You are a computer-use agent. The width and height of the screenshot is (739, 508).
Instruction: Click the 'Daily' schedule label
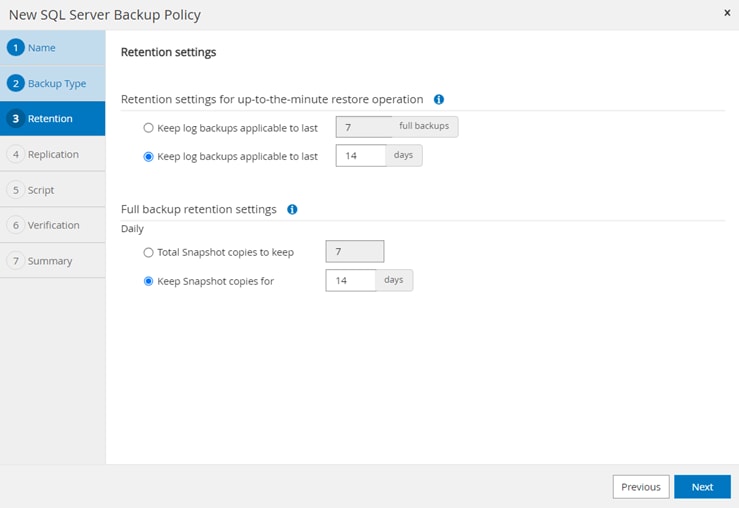click(132, 229)
